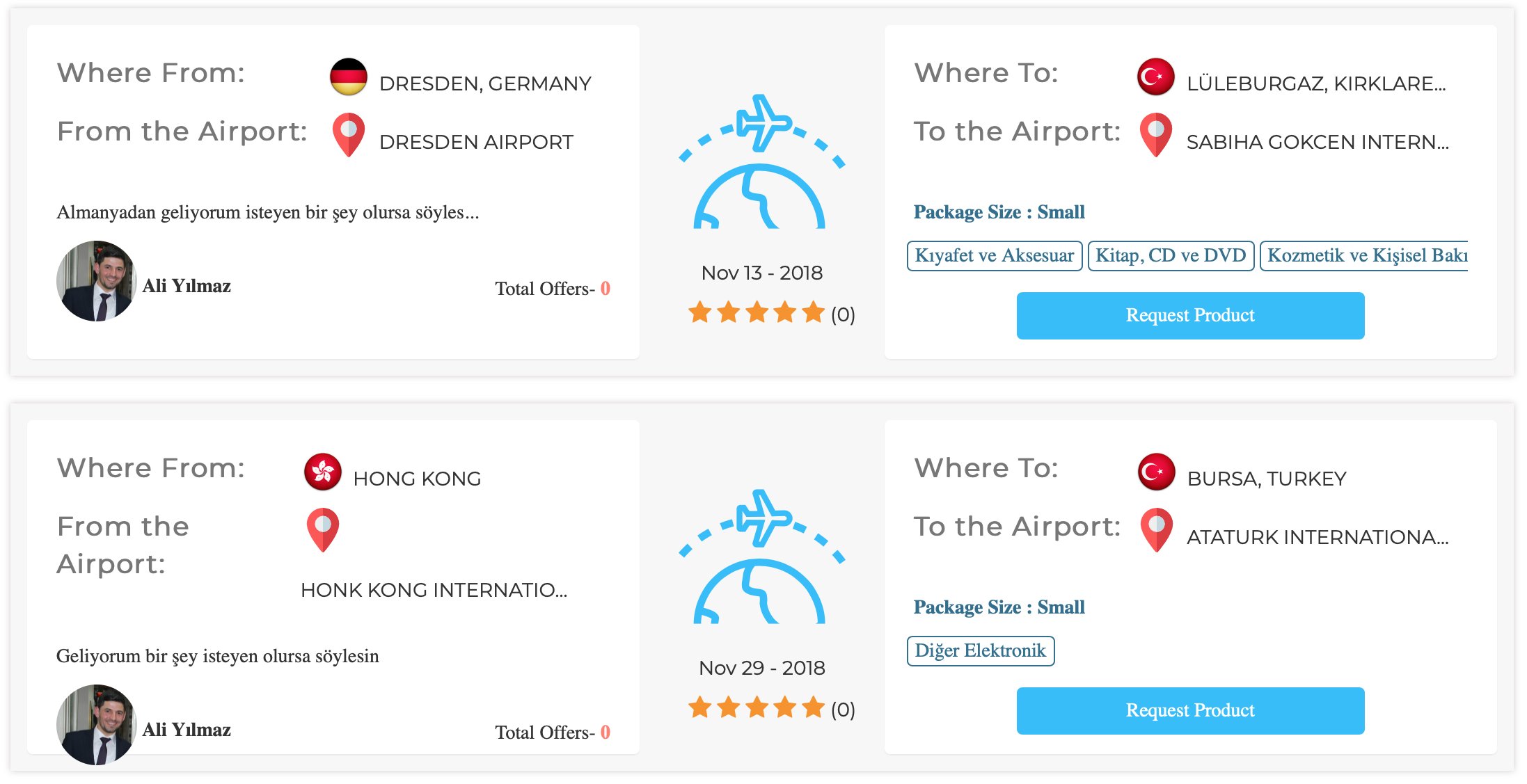The height and width of the screenshot is (784, 1527).
Task: Click the Sabiha Gokcen airport location pin
Action: (1155, 134)
